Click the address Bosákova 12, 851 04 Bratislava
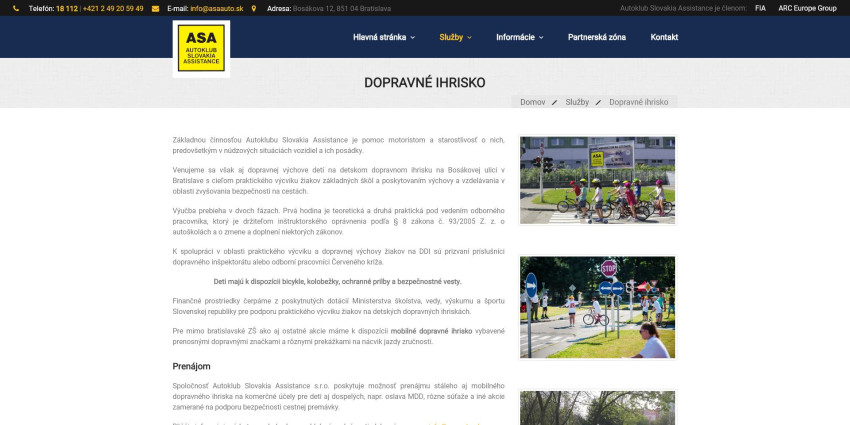The image size is (850, 425). (x=342, y=9)
